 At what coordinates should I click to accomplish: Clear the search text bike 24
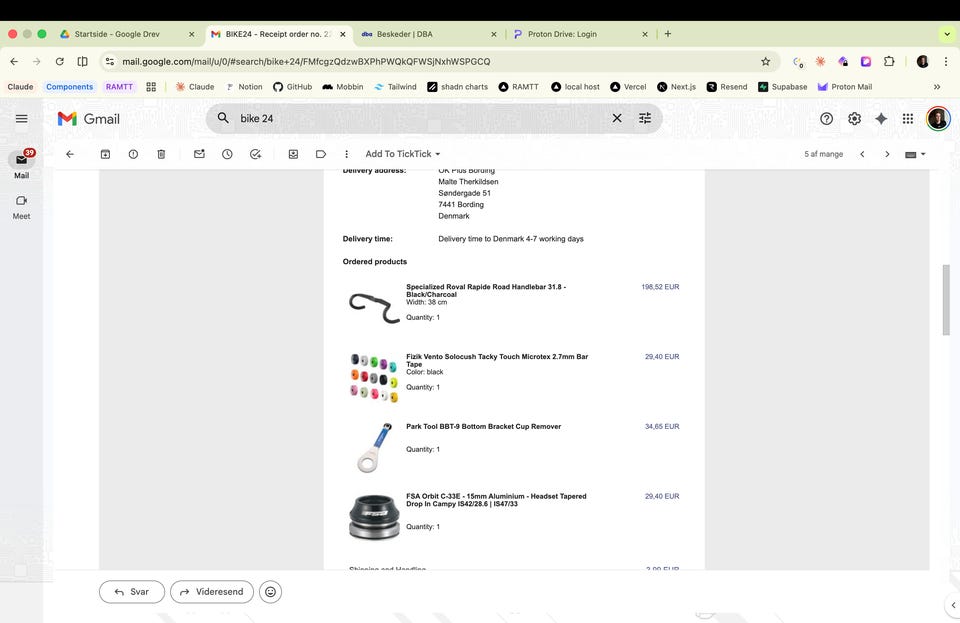617,118
